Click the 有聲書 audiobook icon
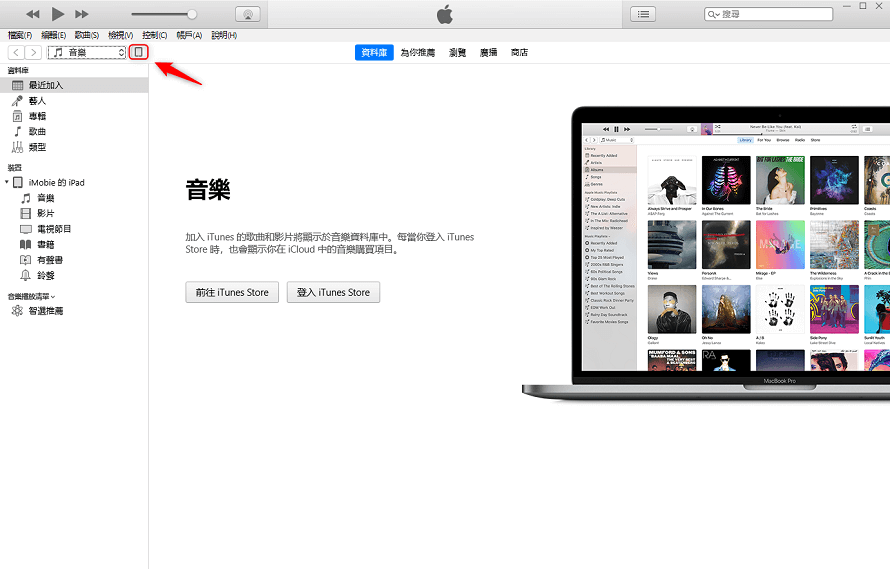 [x=26, y=260]
